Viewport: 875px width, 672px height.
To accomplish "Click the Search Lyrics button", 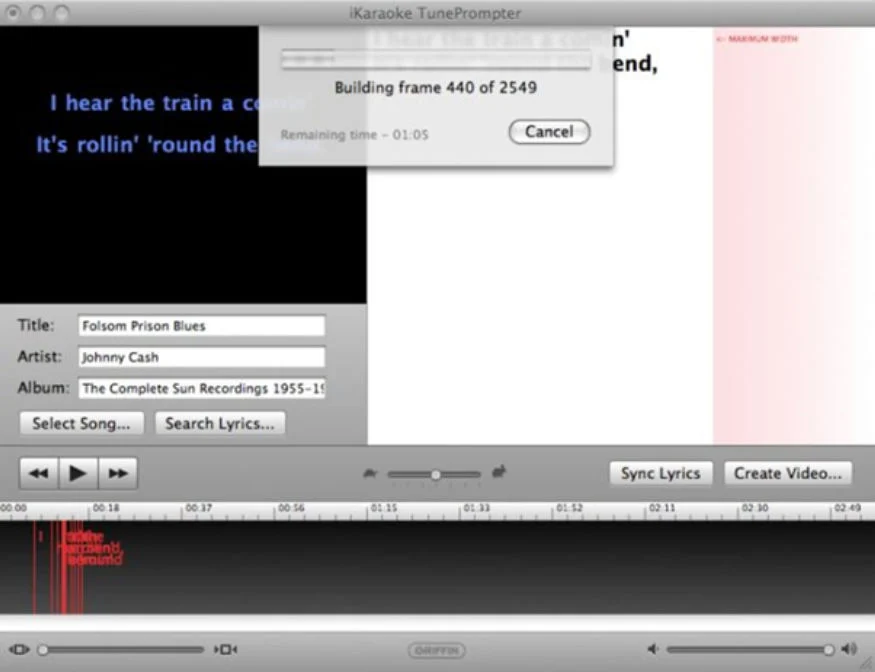I will point(219,423).
